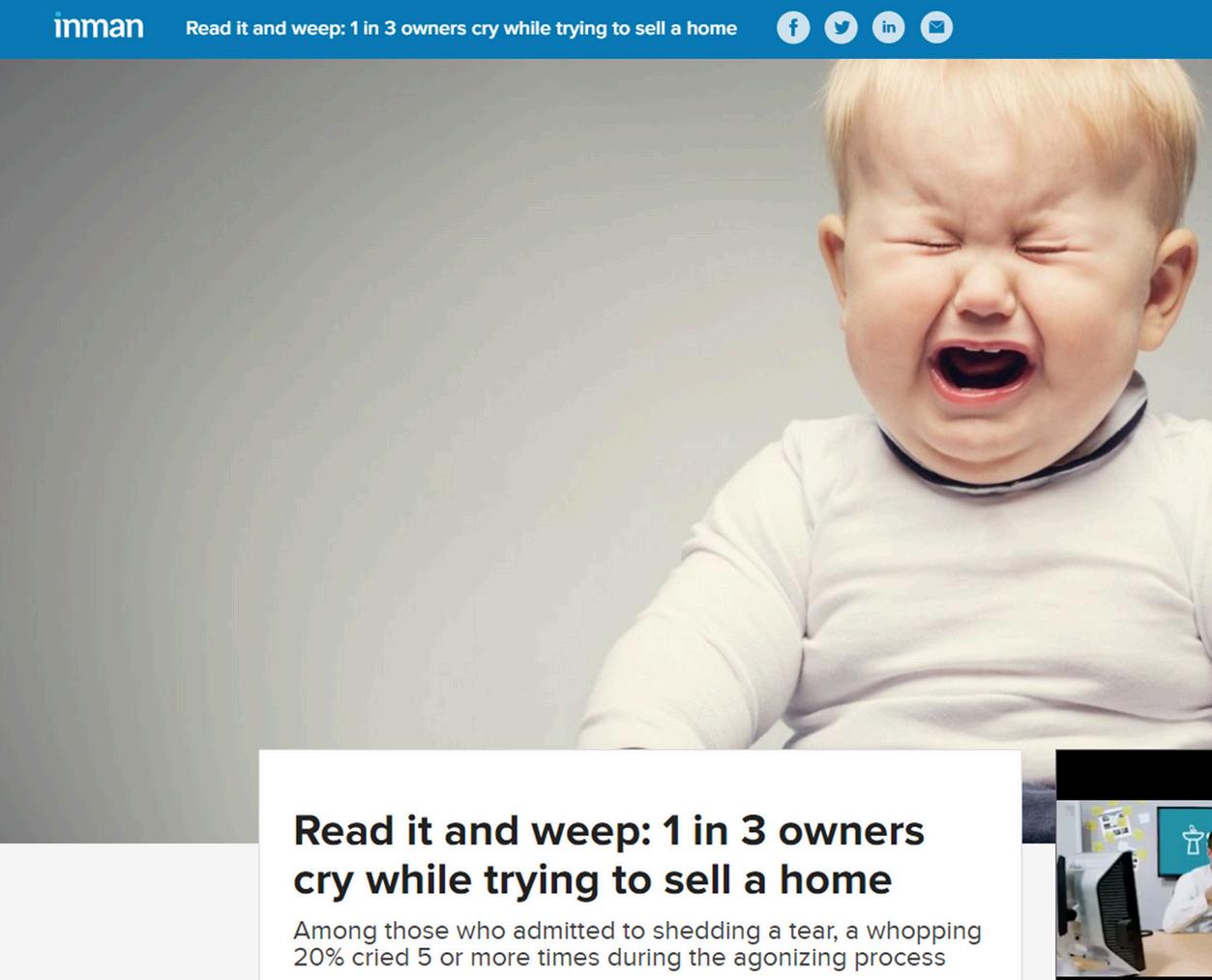Share the article on Twitter

[x=841, y=28]
